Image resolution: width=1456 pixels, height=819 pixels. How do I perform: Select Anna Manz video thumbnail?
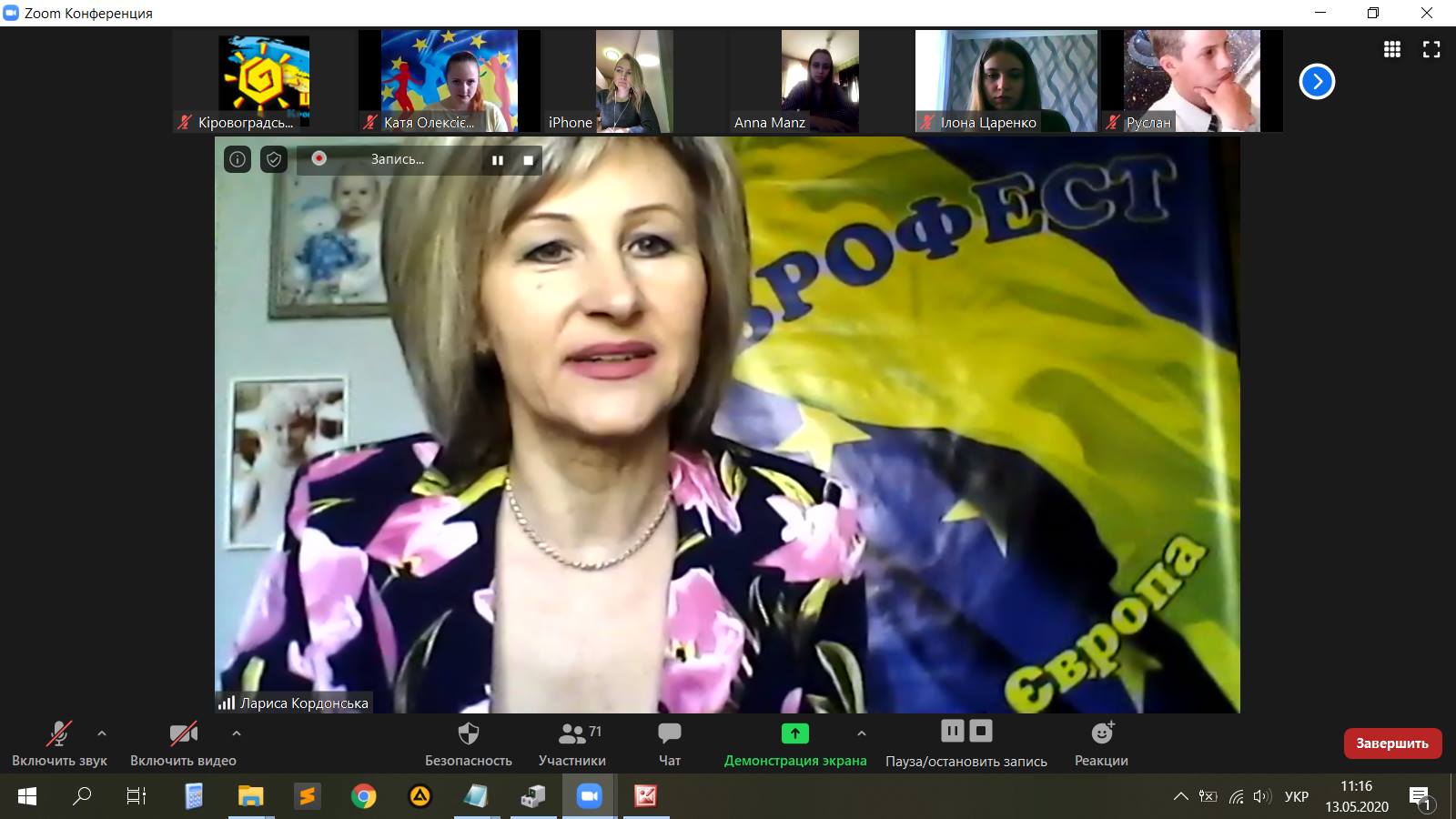[x=819, y=81]
